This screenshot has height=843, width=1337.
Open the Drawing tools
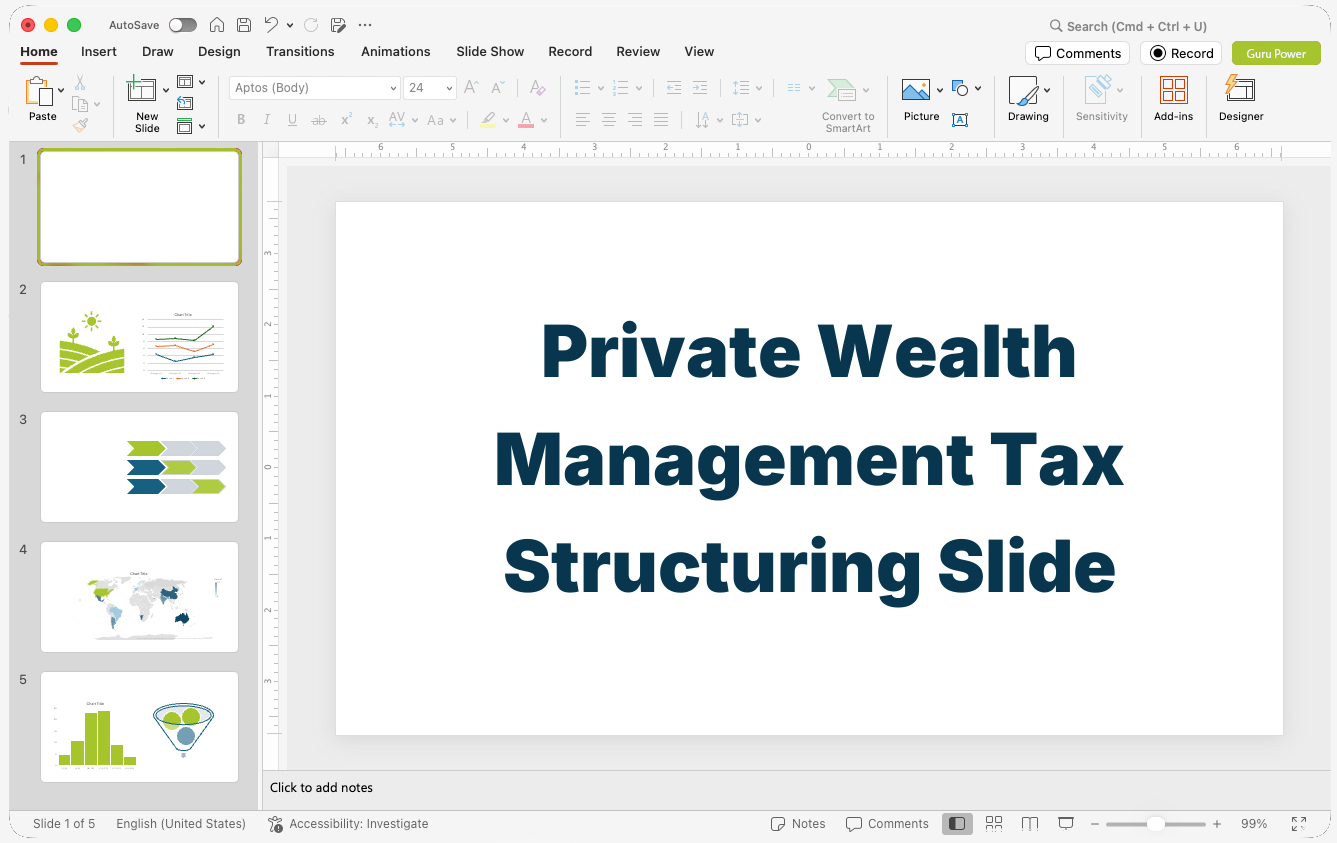point(1029,99)
